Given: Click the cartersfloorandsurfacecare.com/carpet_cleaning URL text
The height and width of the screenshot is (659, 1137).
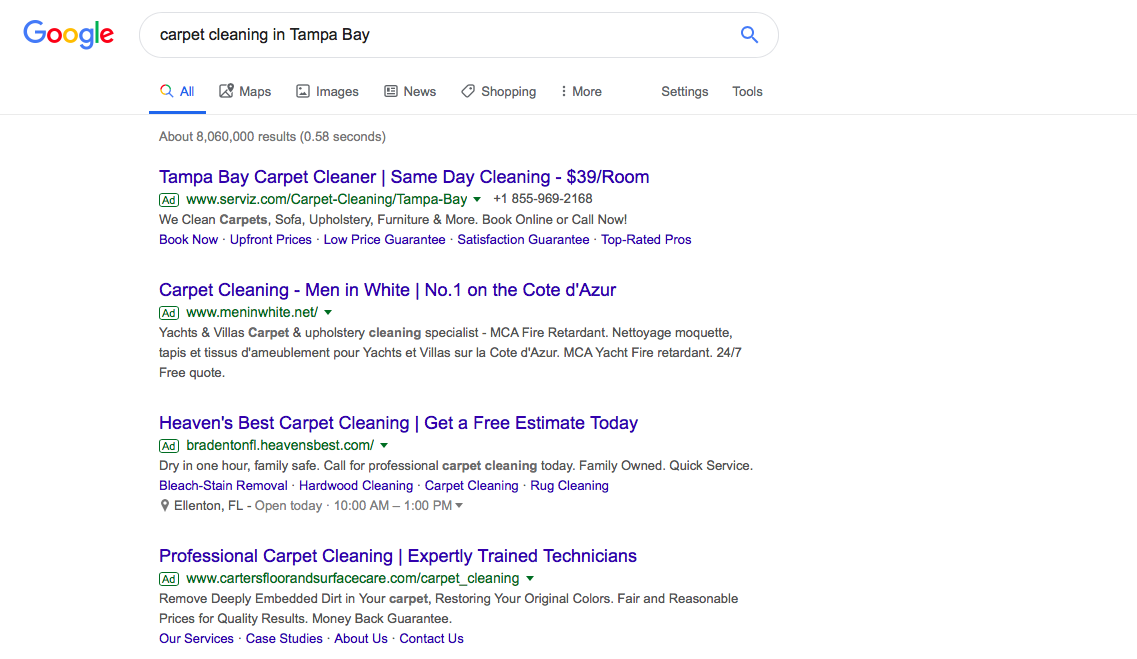Looking at the screenshot, I should point(352,579).
